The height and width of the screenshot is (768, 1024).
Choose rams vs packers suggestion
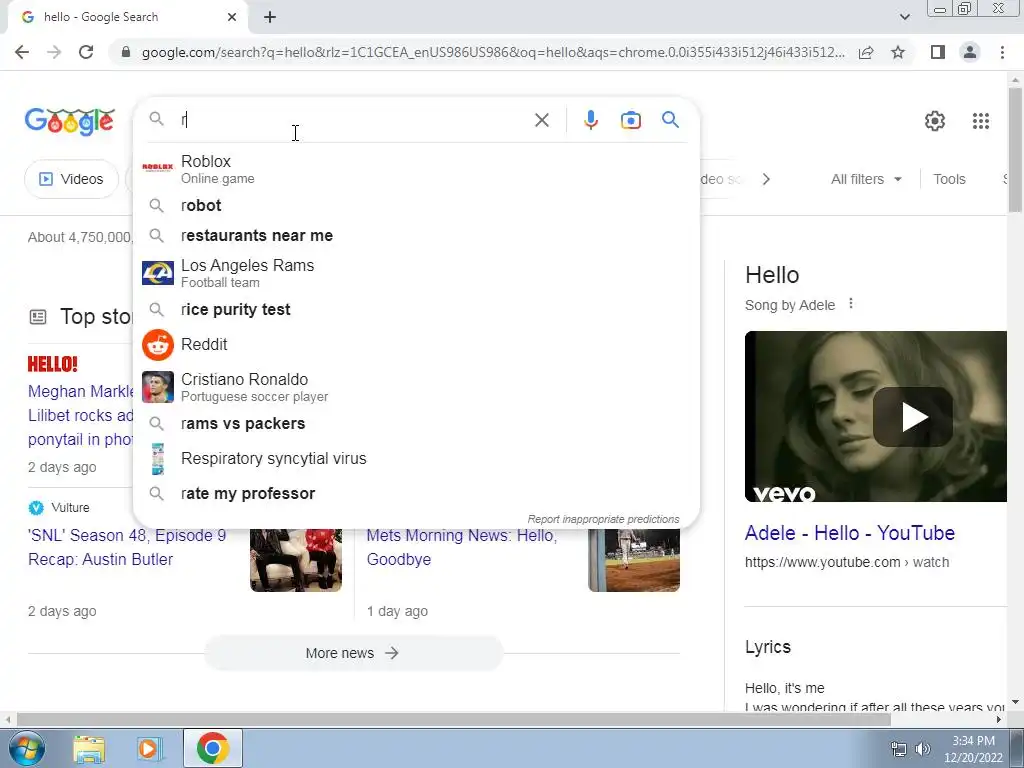click(416, 424)
